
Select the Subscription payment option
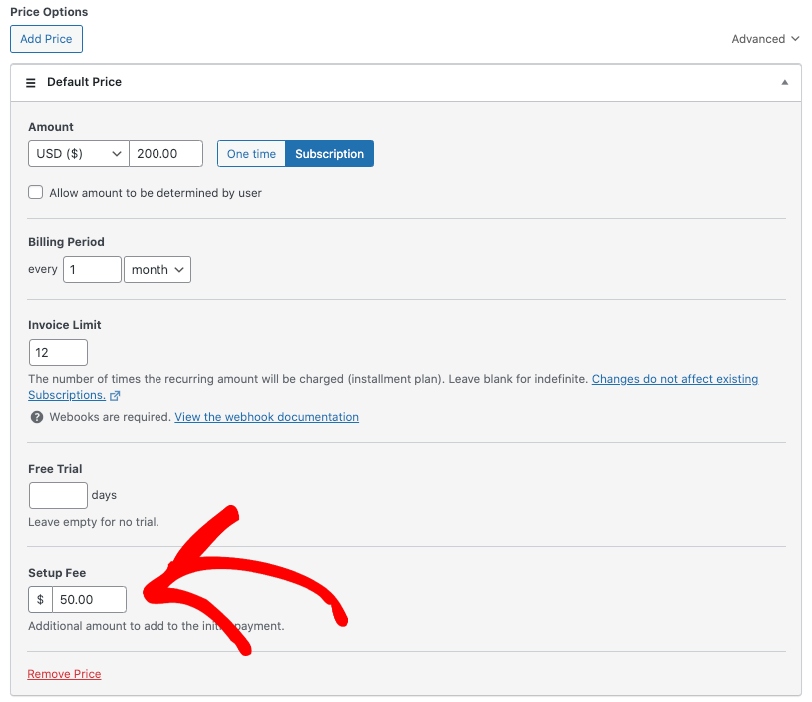[x=329, y=154]
